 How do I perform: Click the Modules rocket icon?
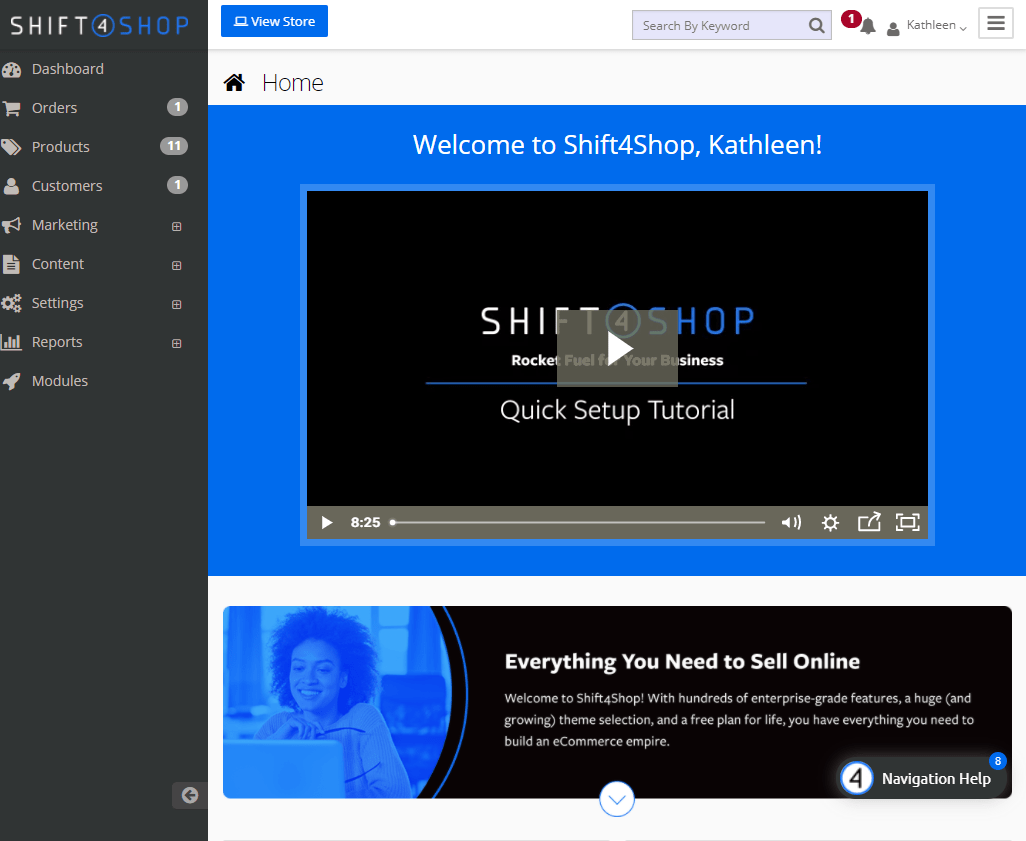pyautogui.click(x=11, y=381)
